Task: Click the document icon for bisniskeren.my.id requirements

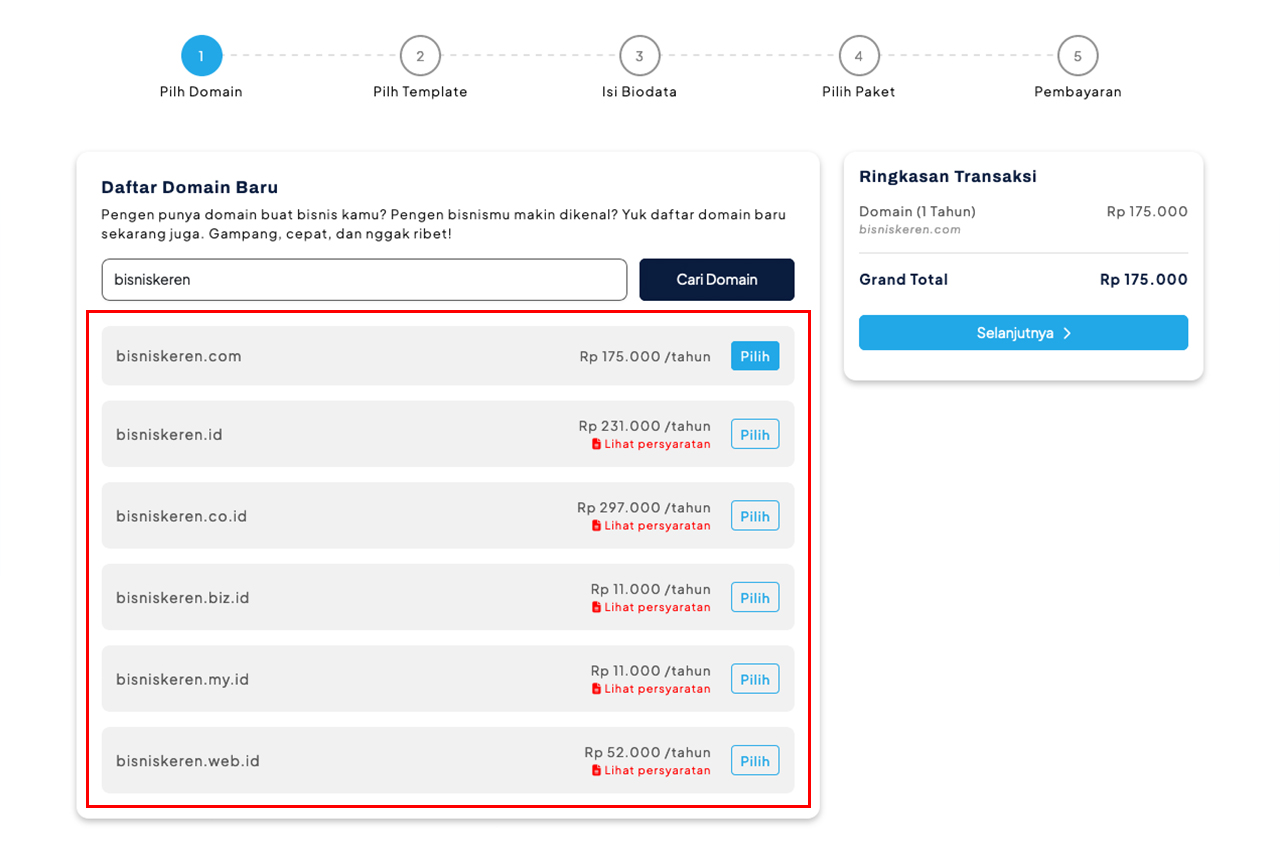Action: [x=596, y=689]
